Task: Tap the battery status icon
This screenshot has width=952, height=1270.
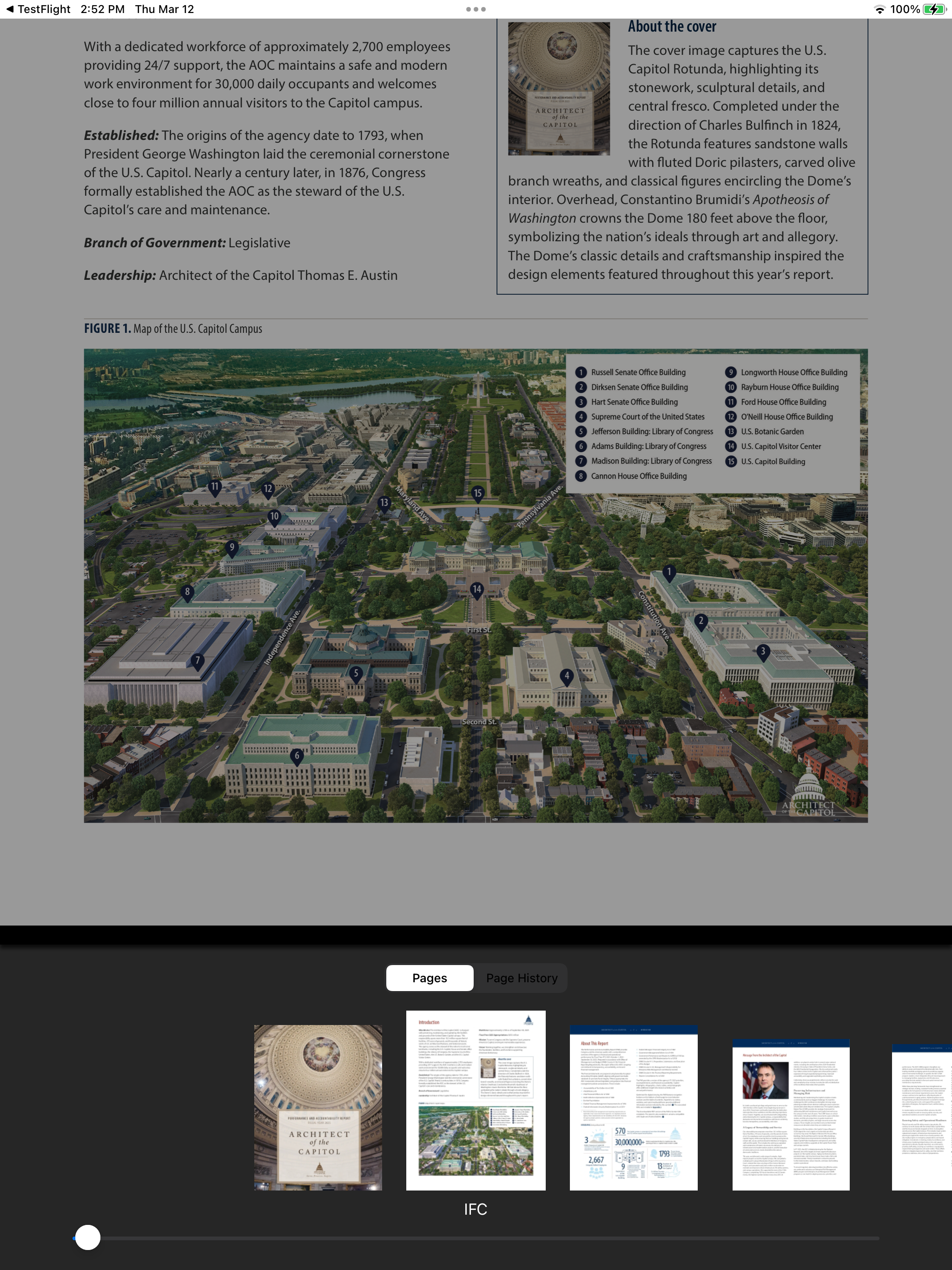Action: (935, 9)
